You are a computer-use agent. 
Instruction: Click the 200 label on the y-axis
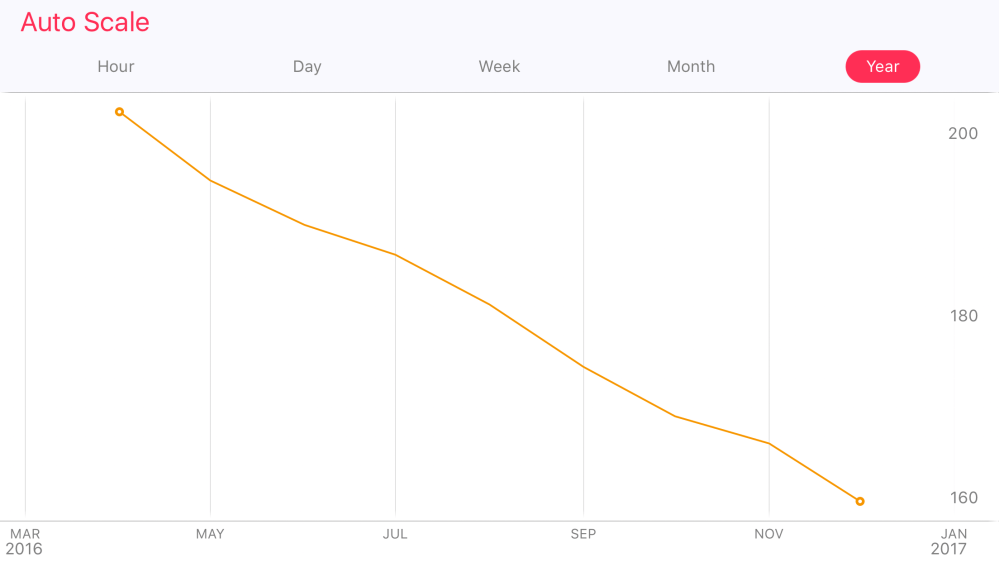pos(963,133)
